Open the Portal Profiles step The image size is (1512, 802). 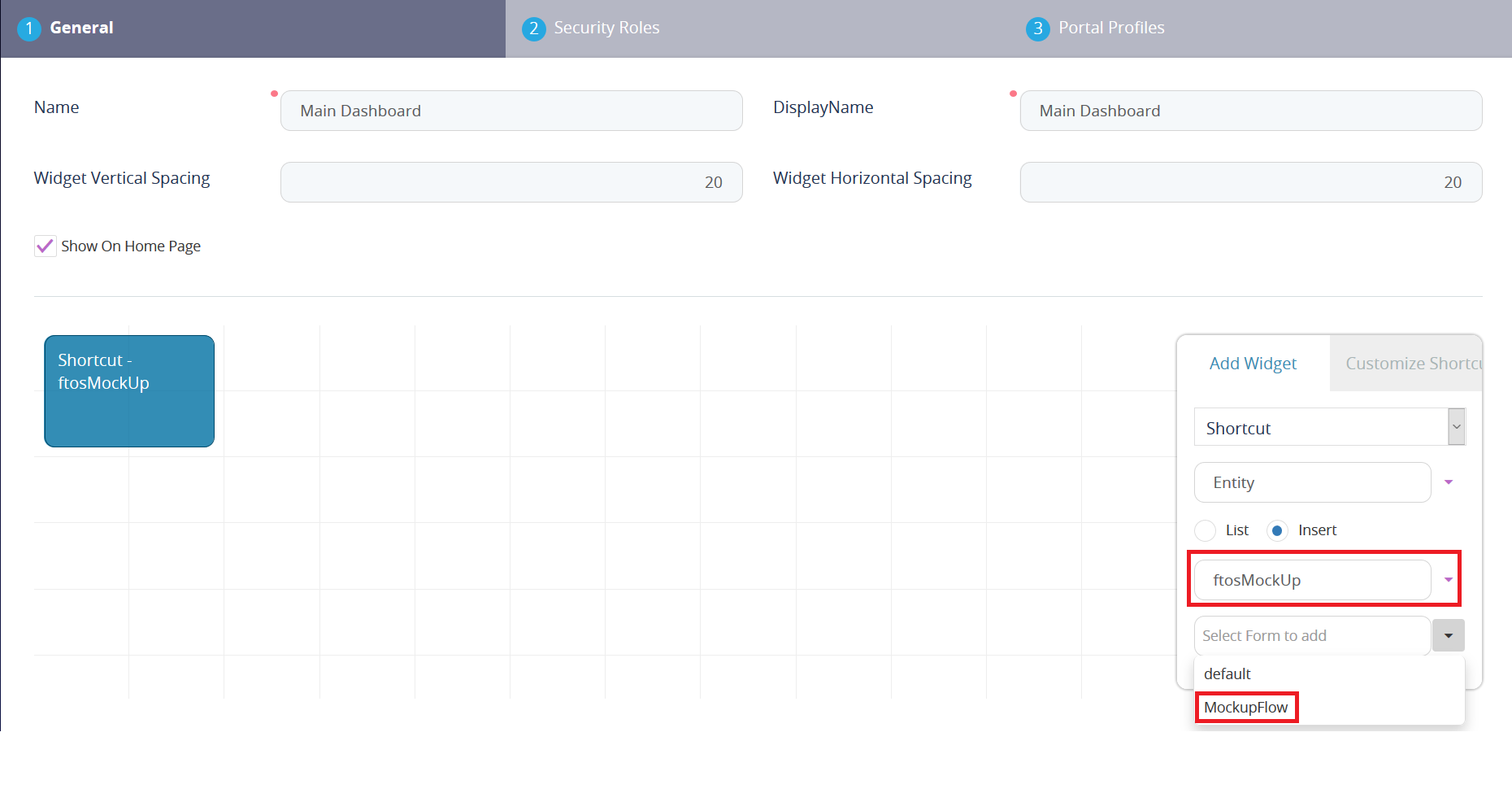[1110, 27]
